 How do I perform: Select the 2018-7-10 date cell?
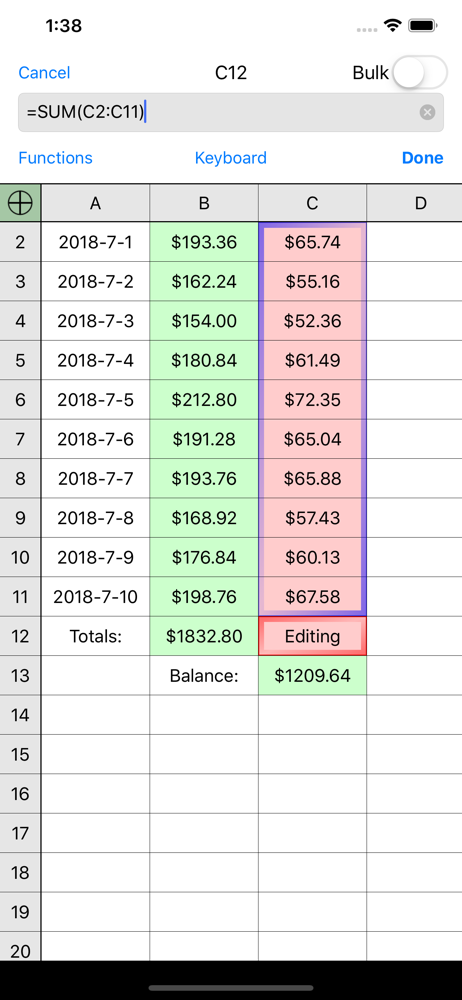(96, 597)
